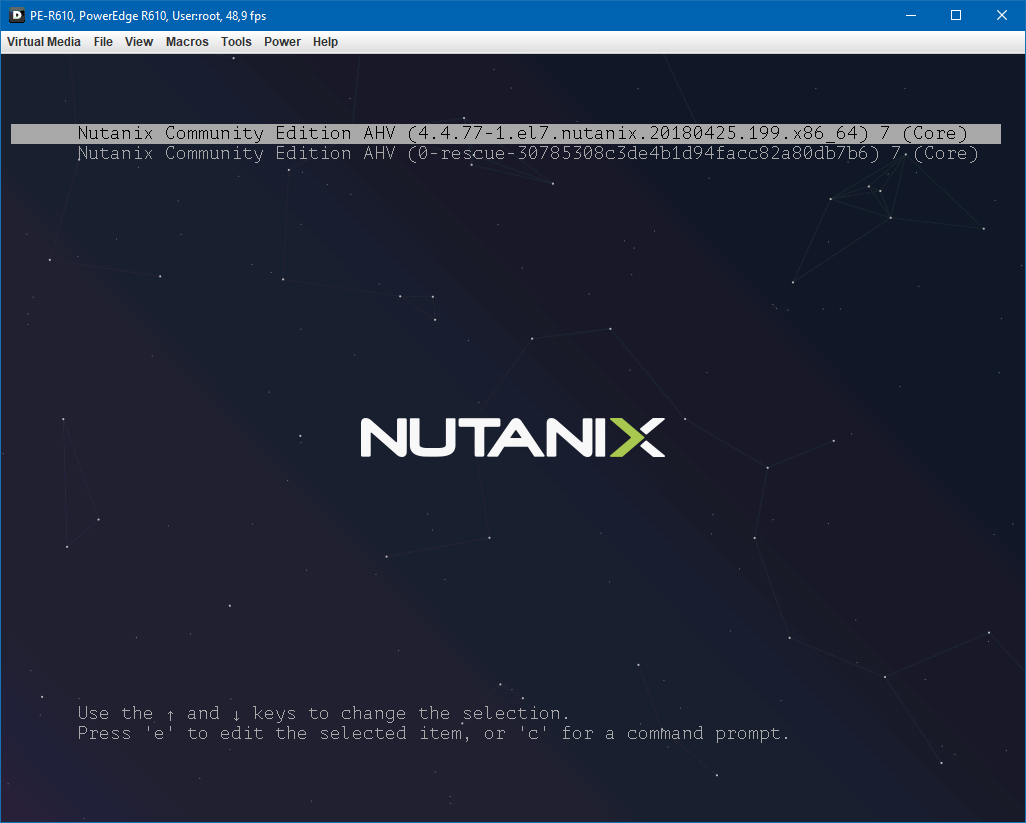1026x823 pixels.
Task: Open the Power menu
Action: click(282, 42)
